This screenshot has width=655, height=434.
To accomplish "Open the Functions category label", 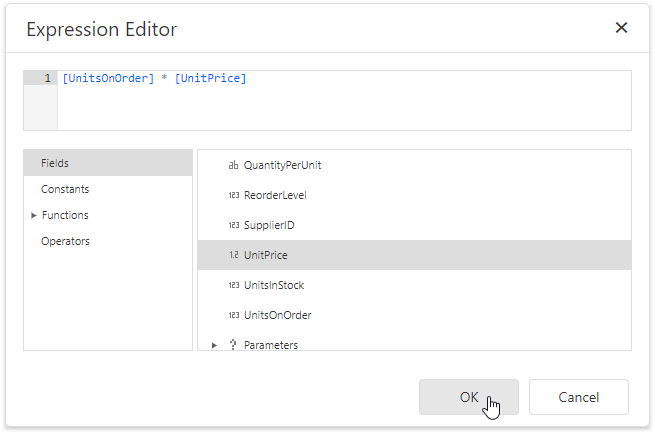I will pyautogui.click(x=65, y=215).
